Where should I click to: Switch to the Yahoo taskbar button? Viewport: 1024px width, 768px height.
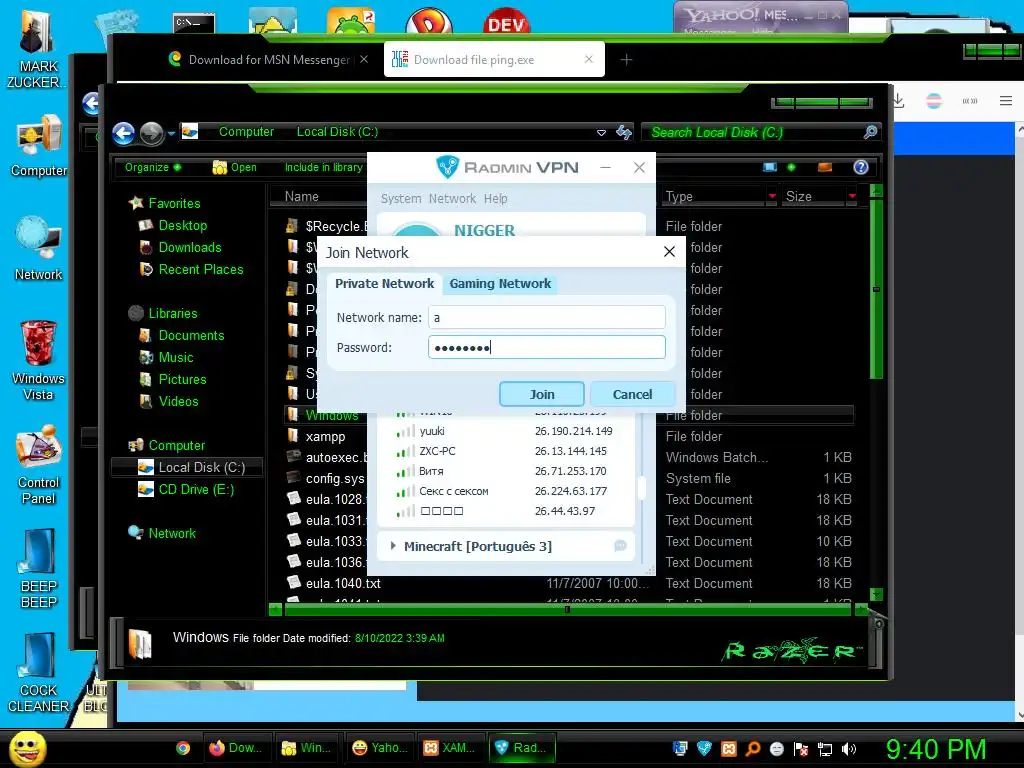[x=380, y=748]
